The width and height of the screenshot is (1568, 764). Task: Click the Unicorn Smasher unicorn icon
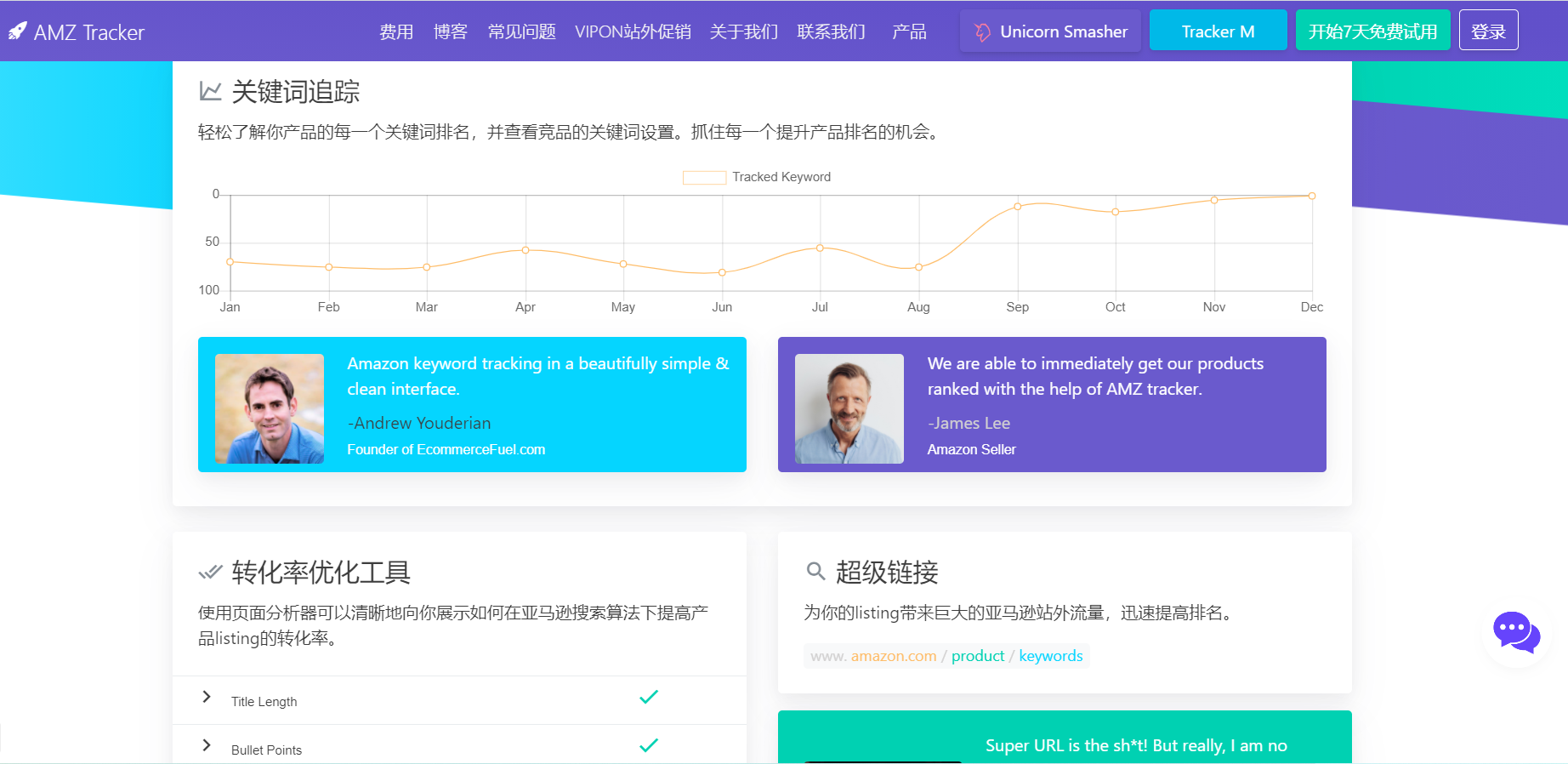(x=983, y=31)
